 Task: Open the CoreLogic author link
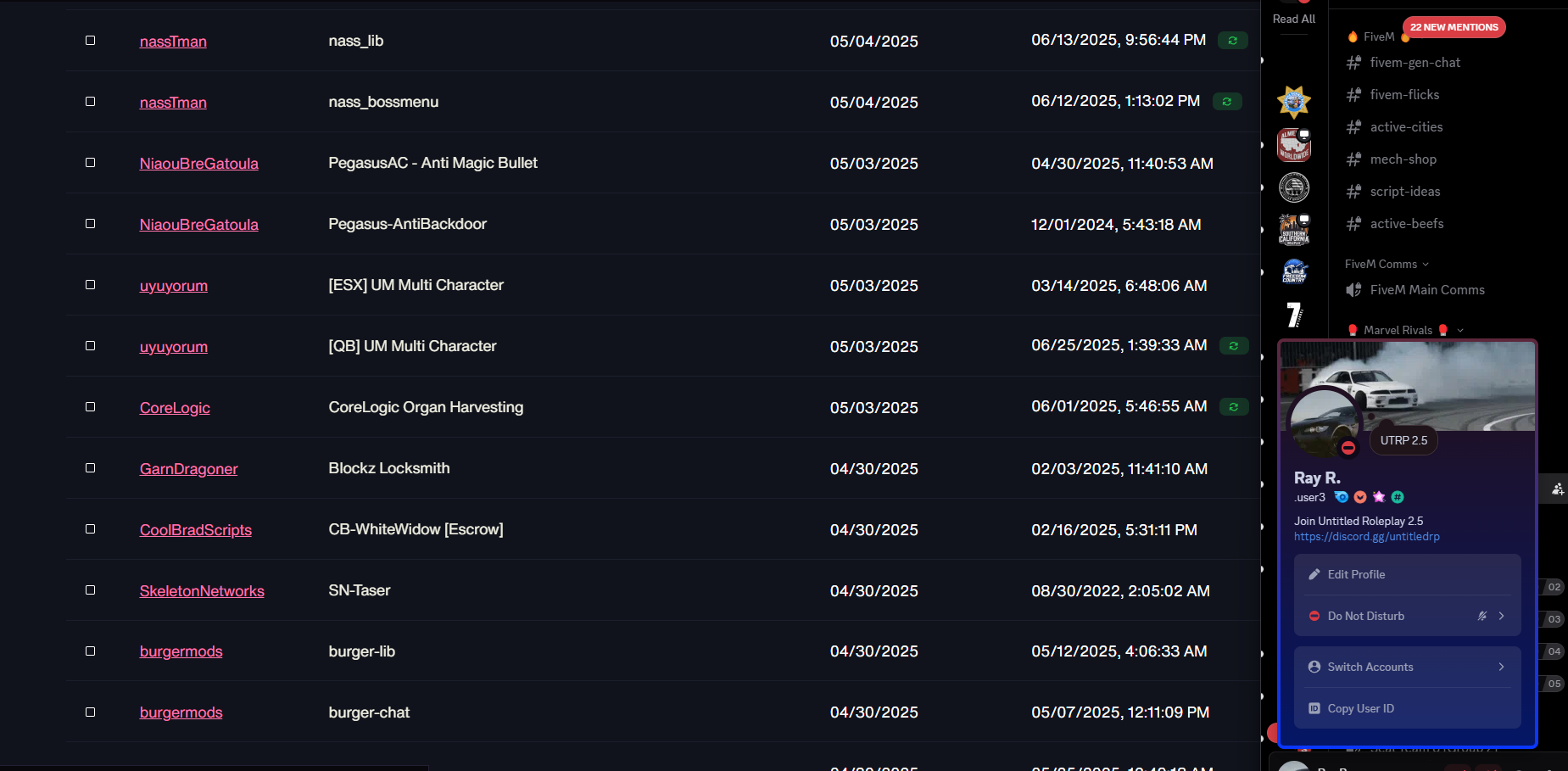coord(175,408)
